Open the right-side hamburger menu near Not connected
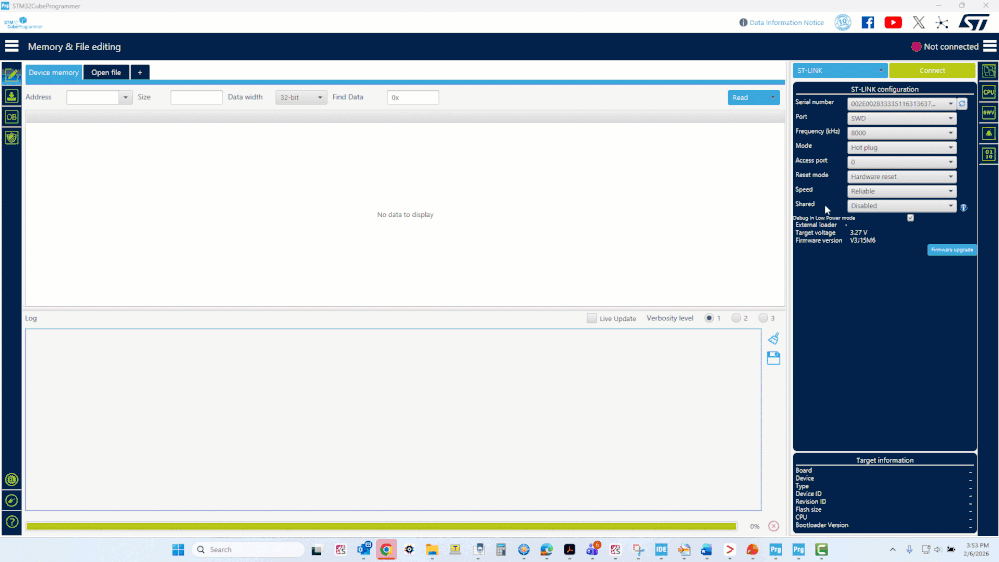 [x=989, y=46]
